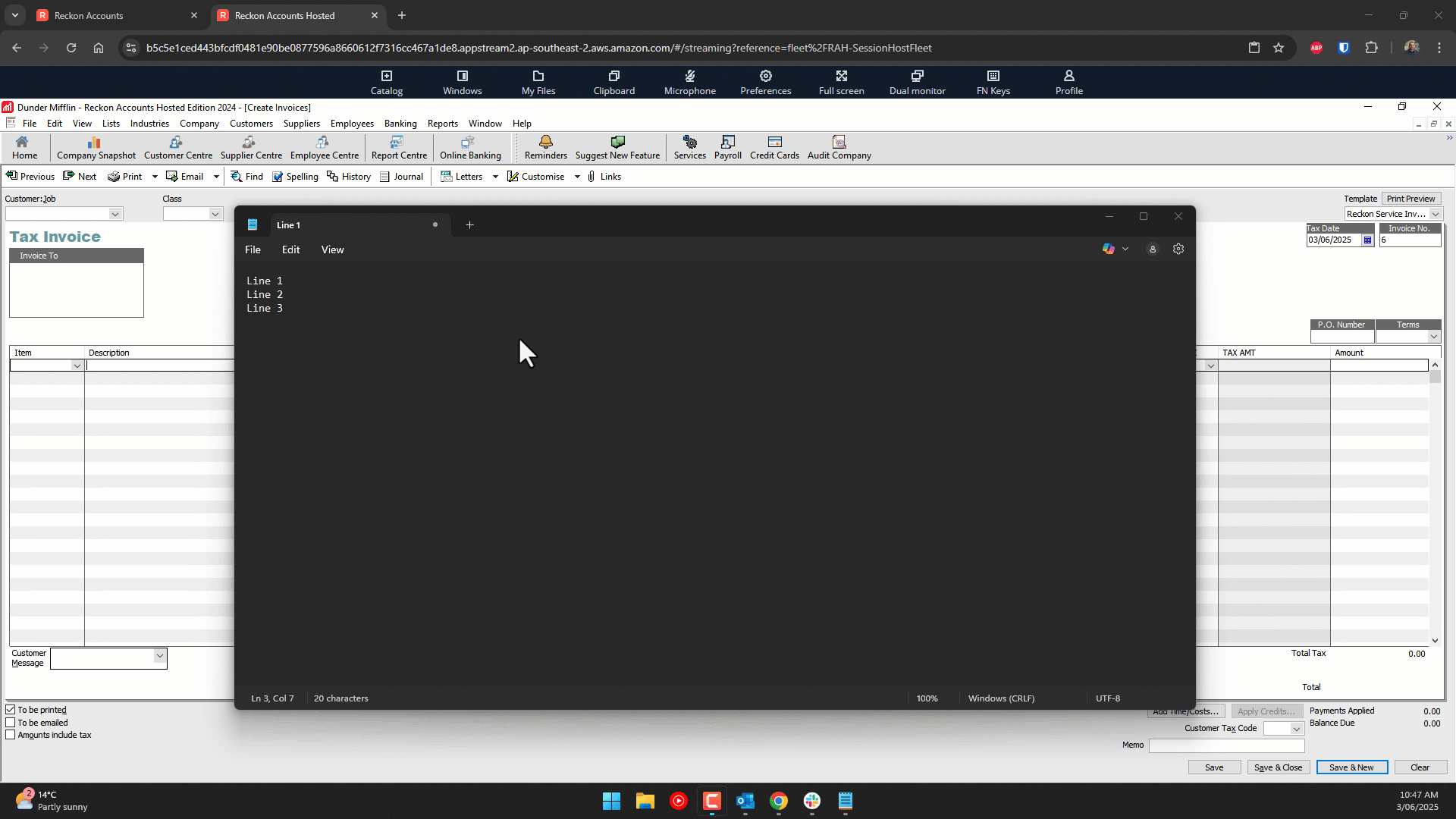The width and height of the screenshot is (1456, 819).
Task: Open the Lists menu in Reckon
Action: click(111, 124)
